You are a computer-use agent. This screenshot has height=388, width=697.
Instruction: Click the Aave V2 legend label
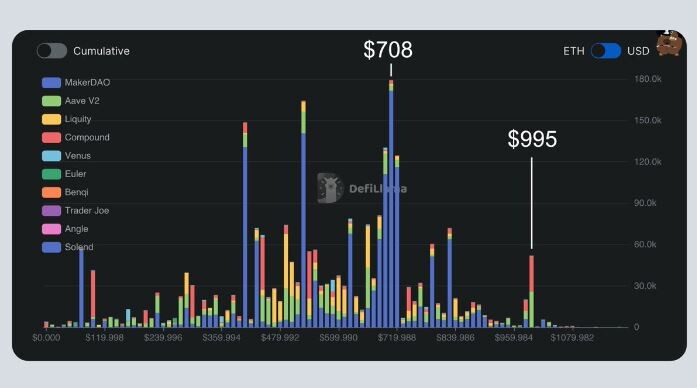click(82, 101)
